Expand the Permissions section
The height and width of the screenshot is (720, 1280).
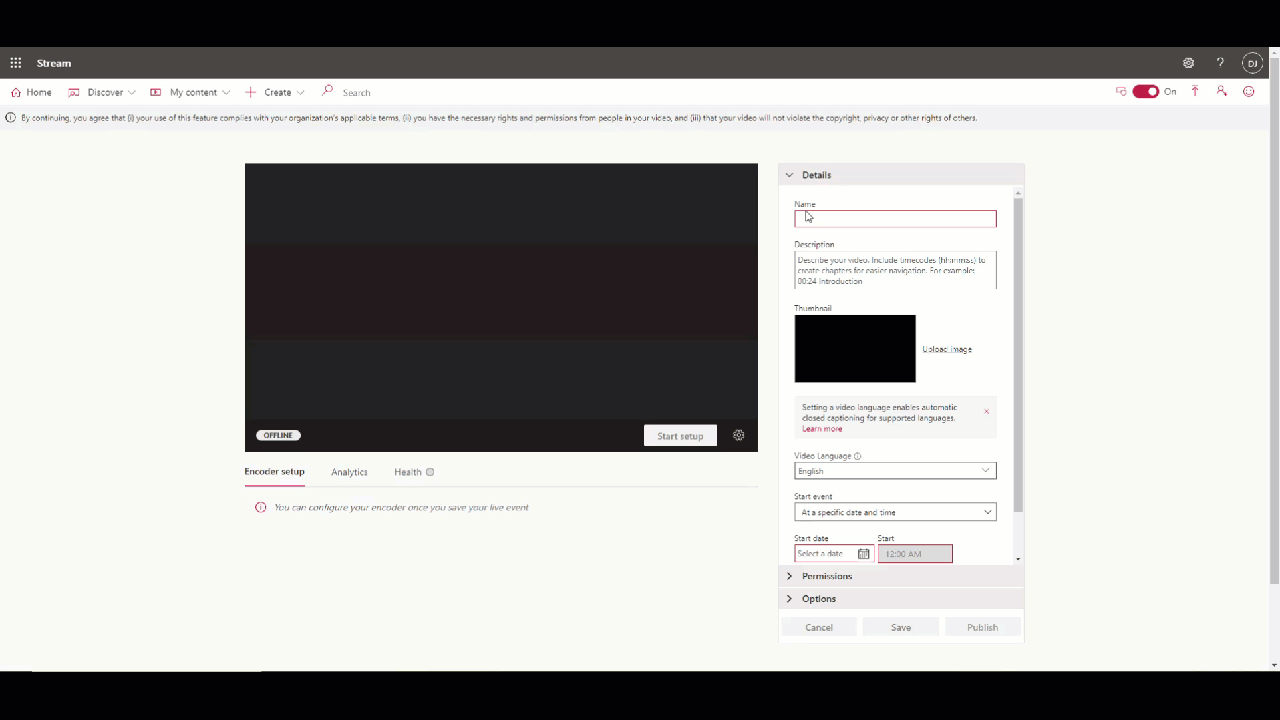click(901, 576)
